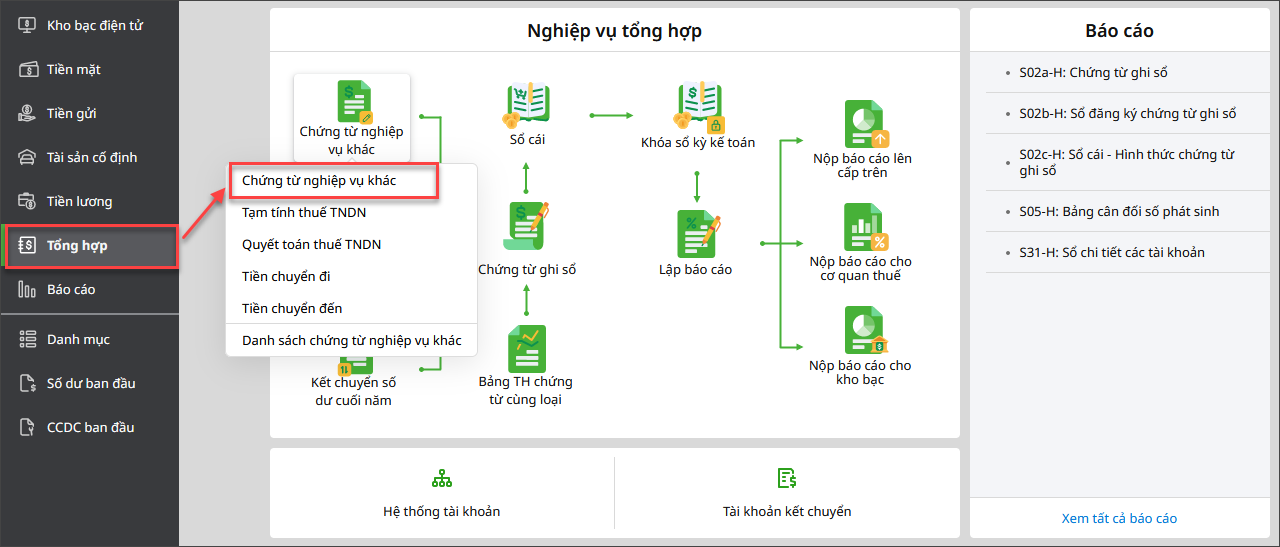Open the Lập báo cáo icon
Screen dimensions: 1280x547
pos(697,234)
